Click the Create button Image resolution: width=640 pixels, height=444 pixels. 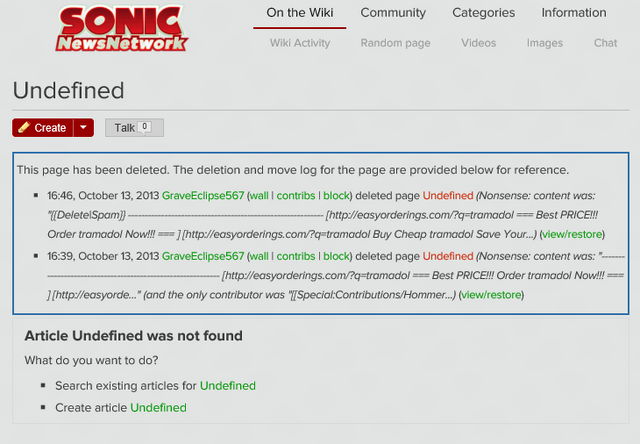(x=43, y=127)
